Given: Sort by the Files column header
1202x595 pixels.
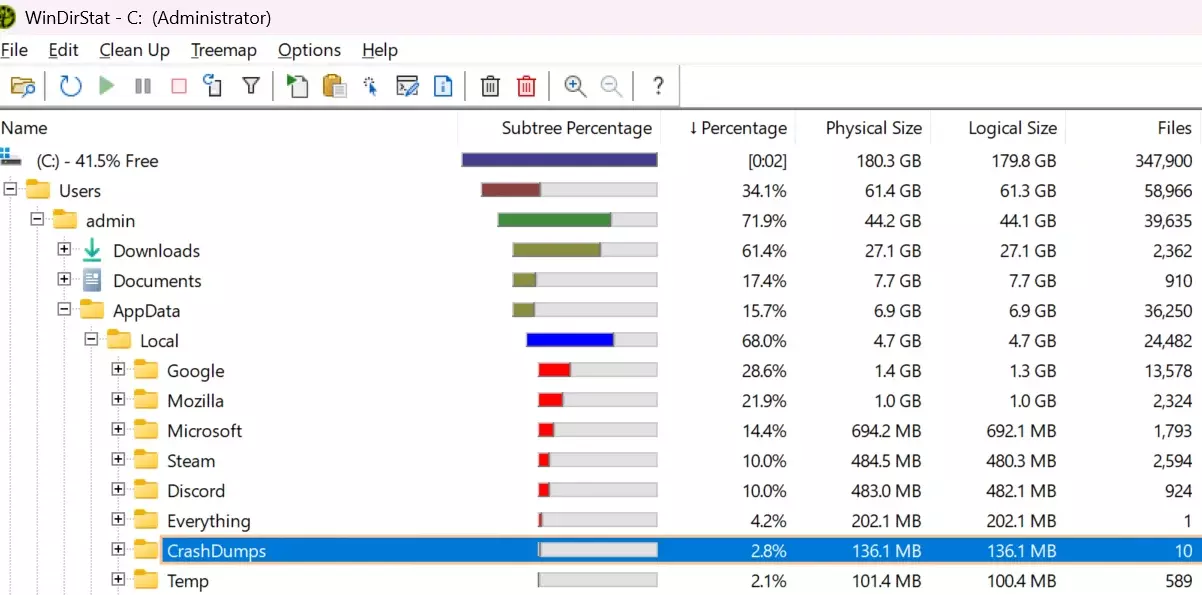Looking at the screenshot, I should 1133,128.
